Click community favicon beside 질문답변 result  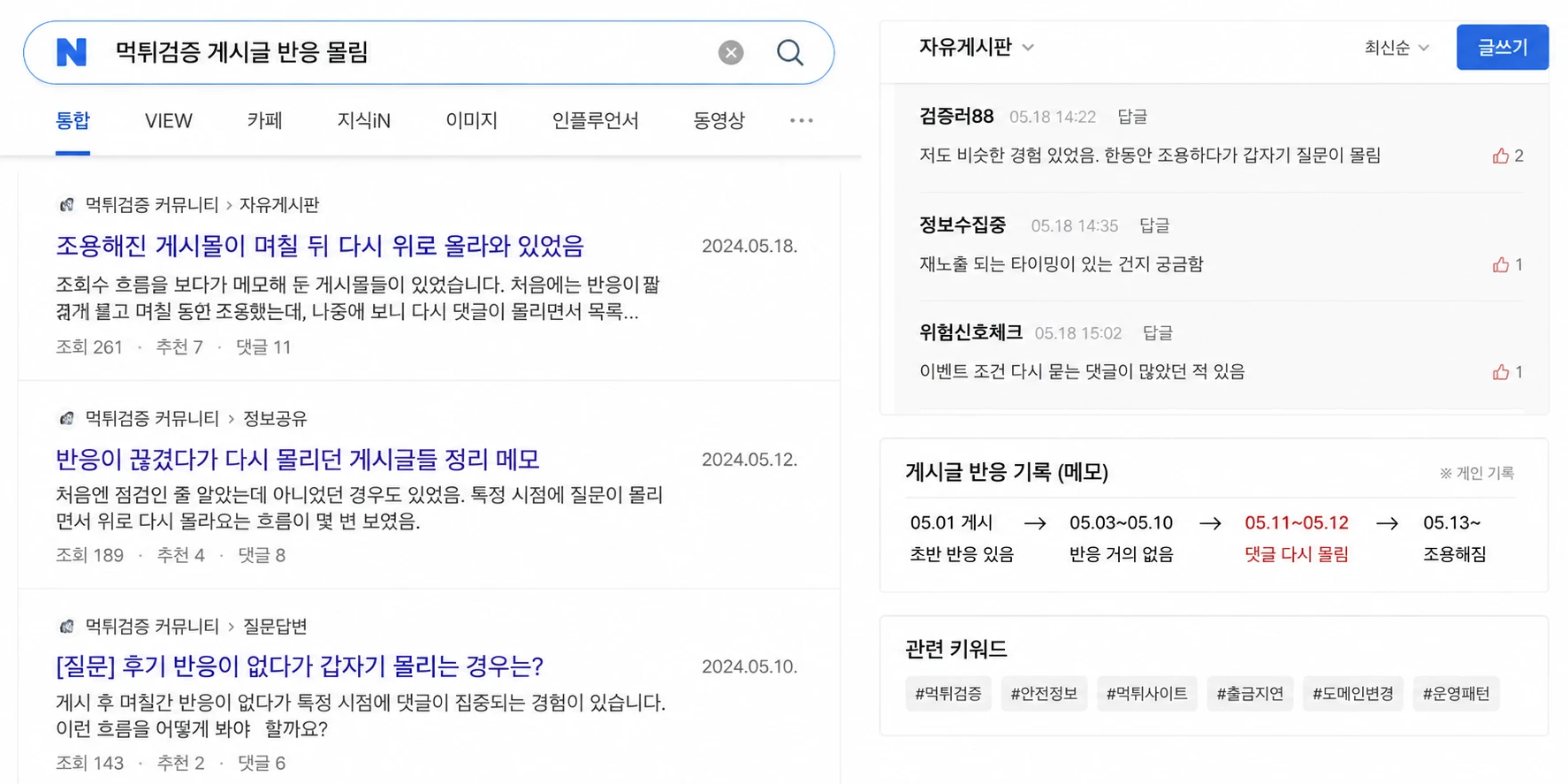point(66,627)
